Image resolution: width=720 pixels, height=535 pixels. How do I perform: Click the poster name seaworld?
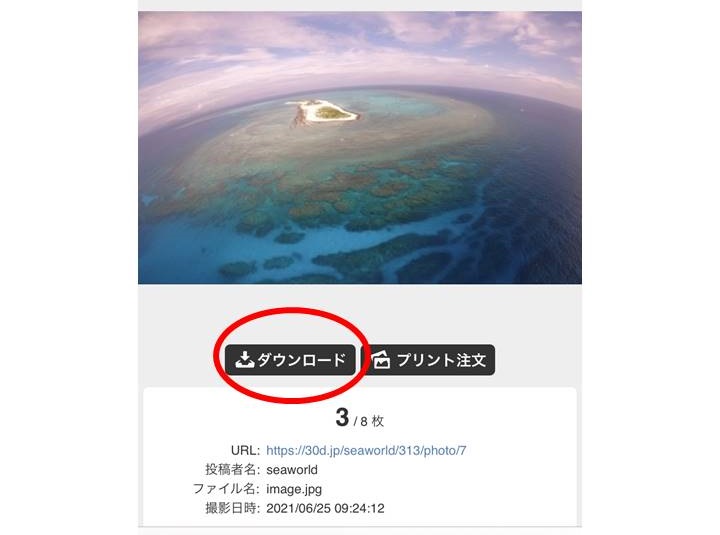pyautogui.click(x=292, y=469)
